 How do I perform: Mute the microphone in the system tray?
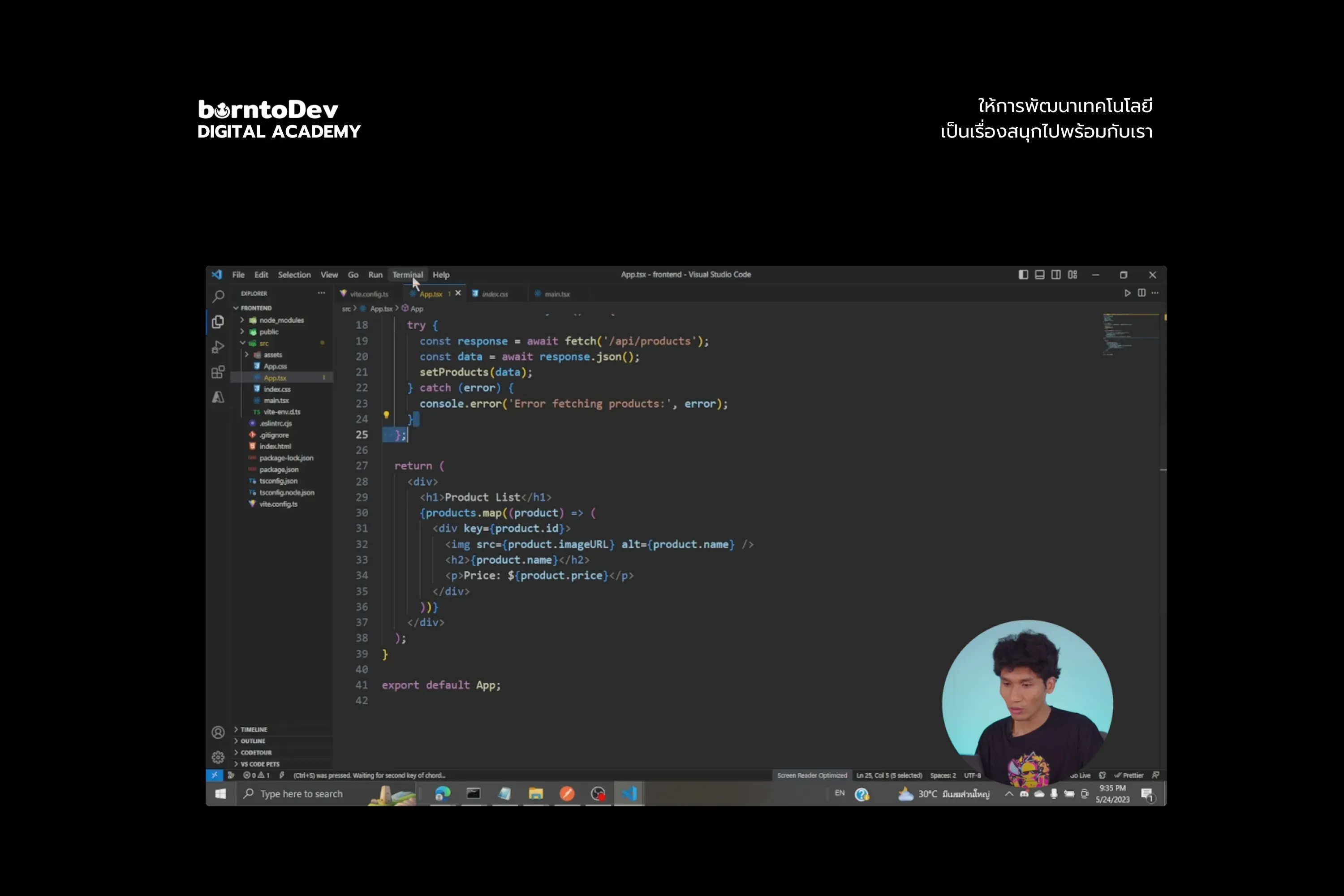tap(1054, 794)
